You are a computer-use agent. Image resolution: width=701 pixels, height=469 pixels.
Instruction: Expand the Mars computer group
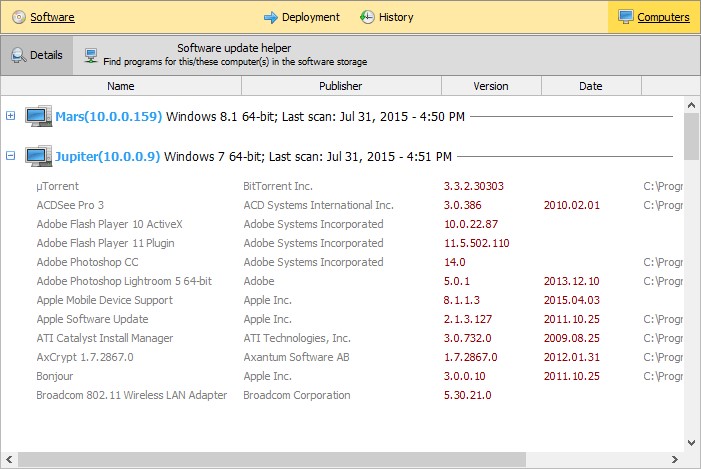[x=11, y=116]
